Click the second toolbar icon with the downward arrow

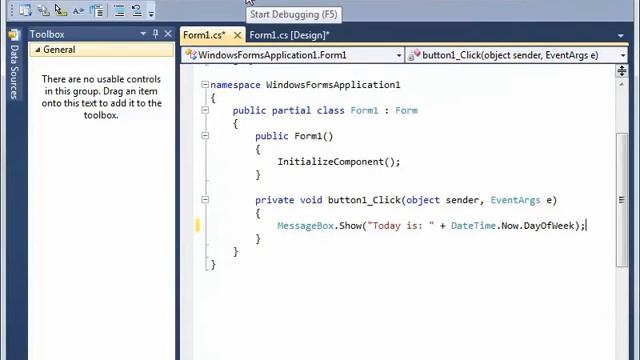(x=43, y=10)
